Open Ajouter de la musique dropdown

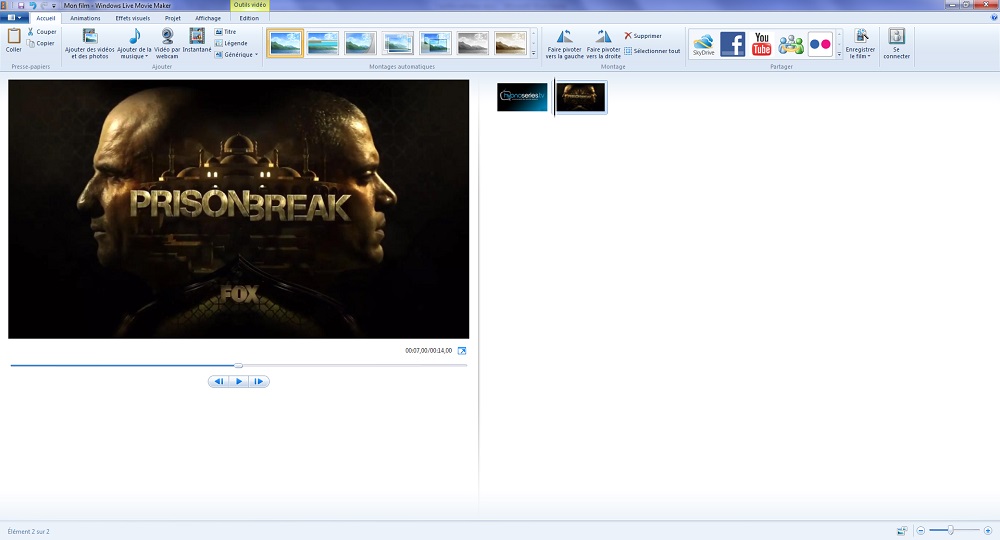pyautogui.click(x=135, y=43)
